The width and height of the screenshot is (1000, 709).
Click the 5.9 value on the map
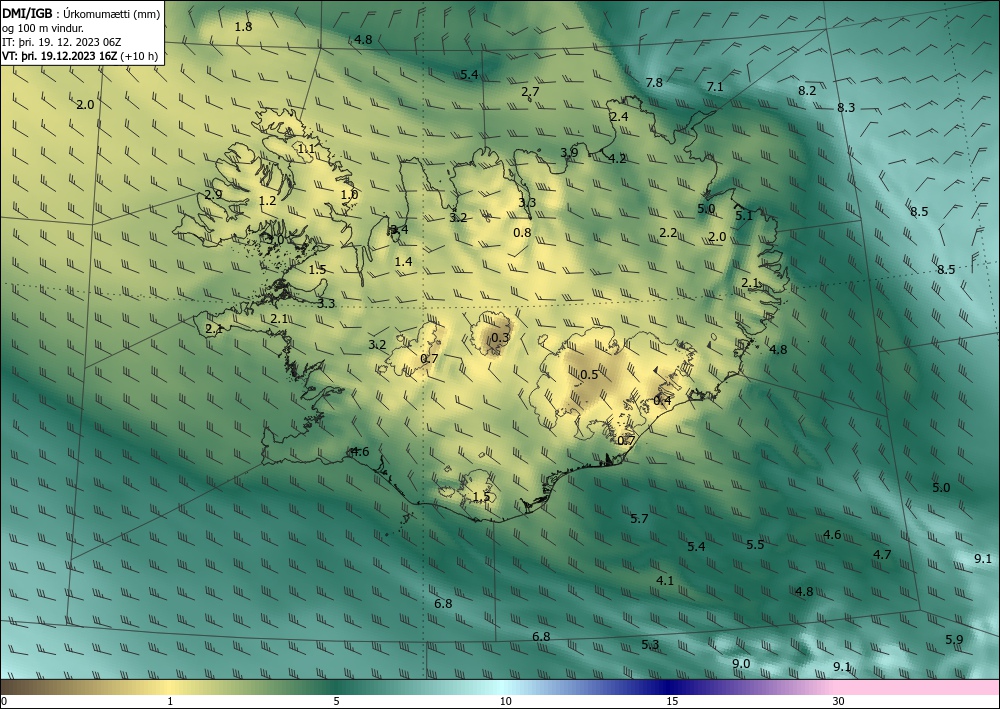coord(954,640)
